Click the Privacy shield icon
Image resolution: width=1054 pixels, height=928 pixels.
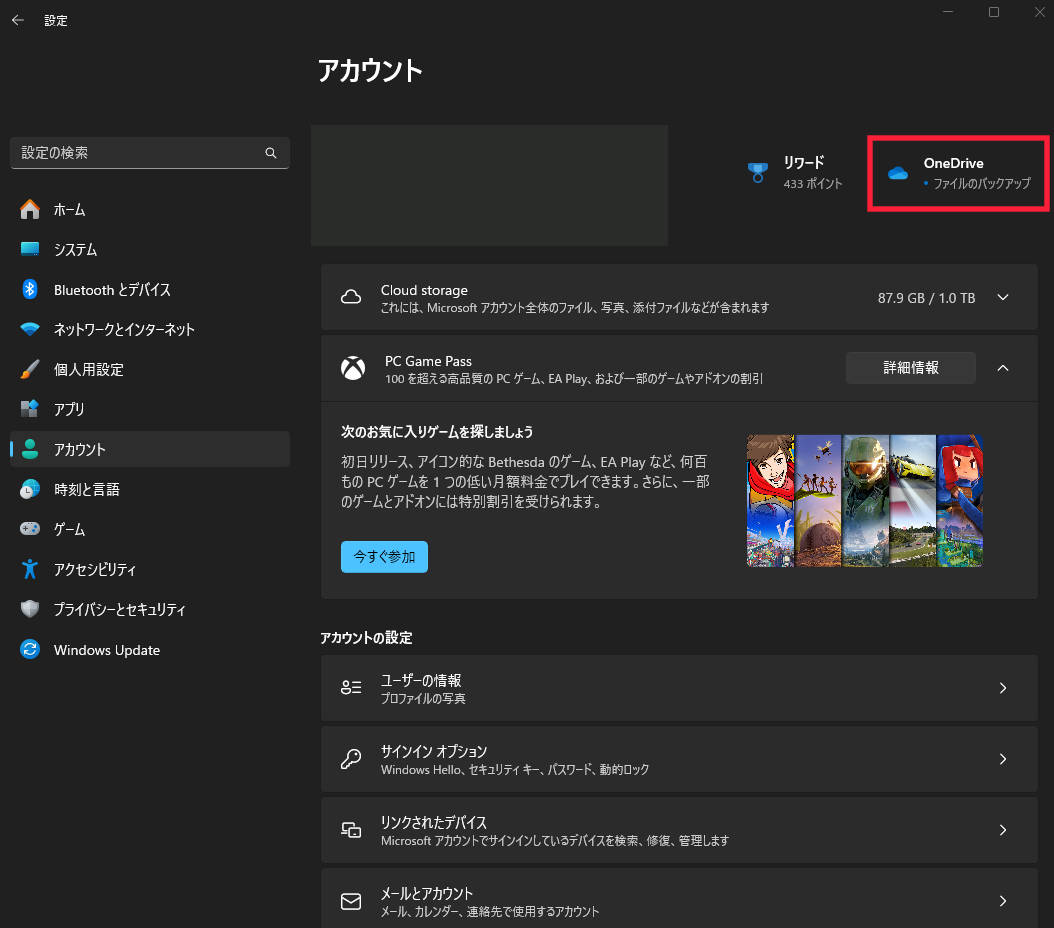point(30,609)
